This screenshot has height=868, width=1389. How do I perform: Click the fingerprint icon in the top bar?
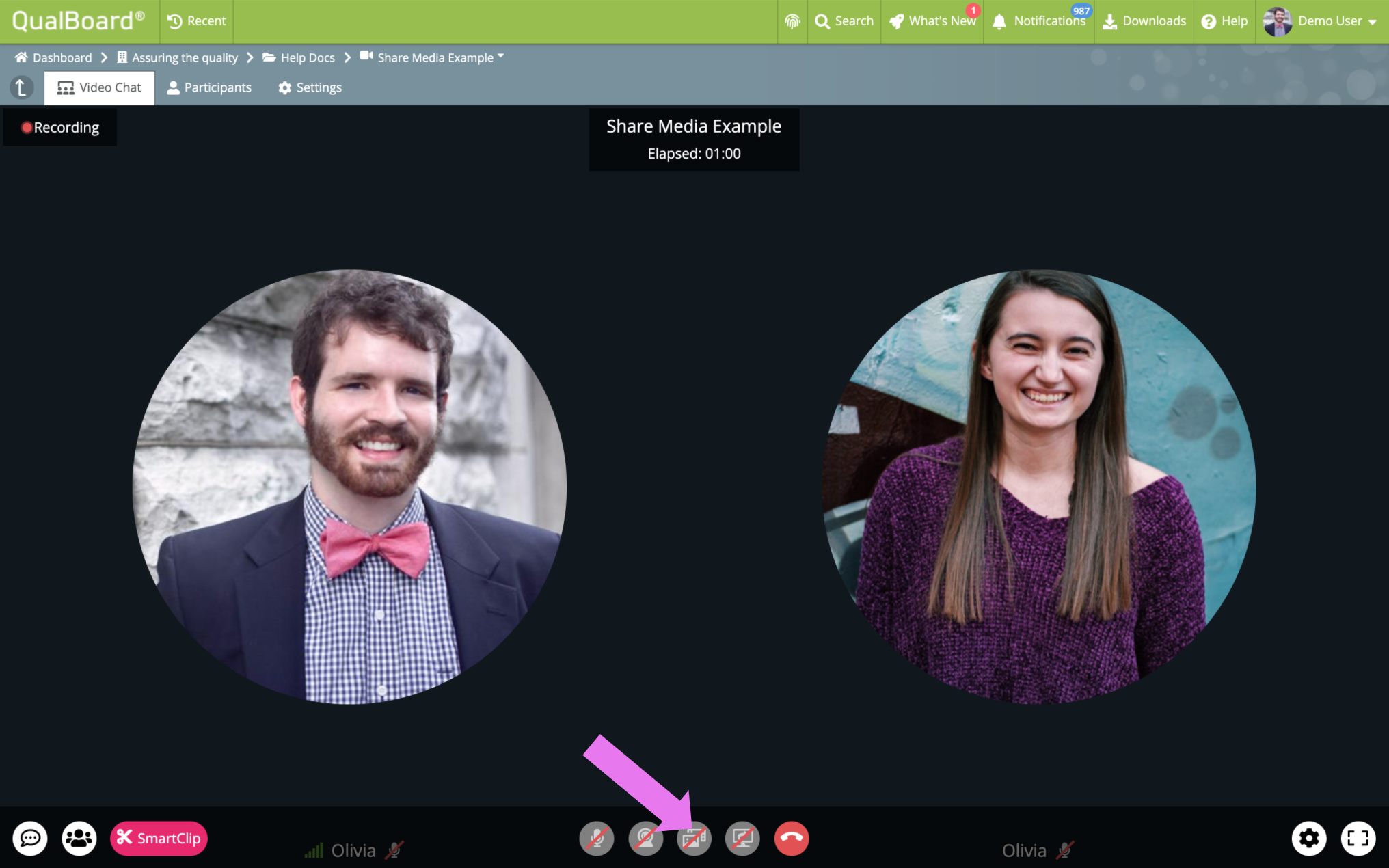tap(792, 21)
